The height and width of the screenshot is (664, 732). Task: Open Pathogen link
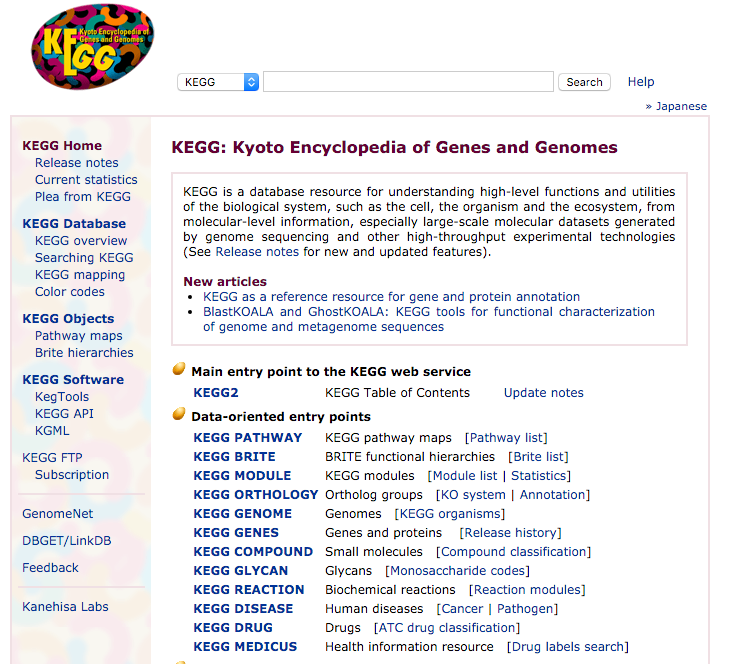525,609
